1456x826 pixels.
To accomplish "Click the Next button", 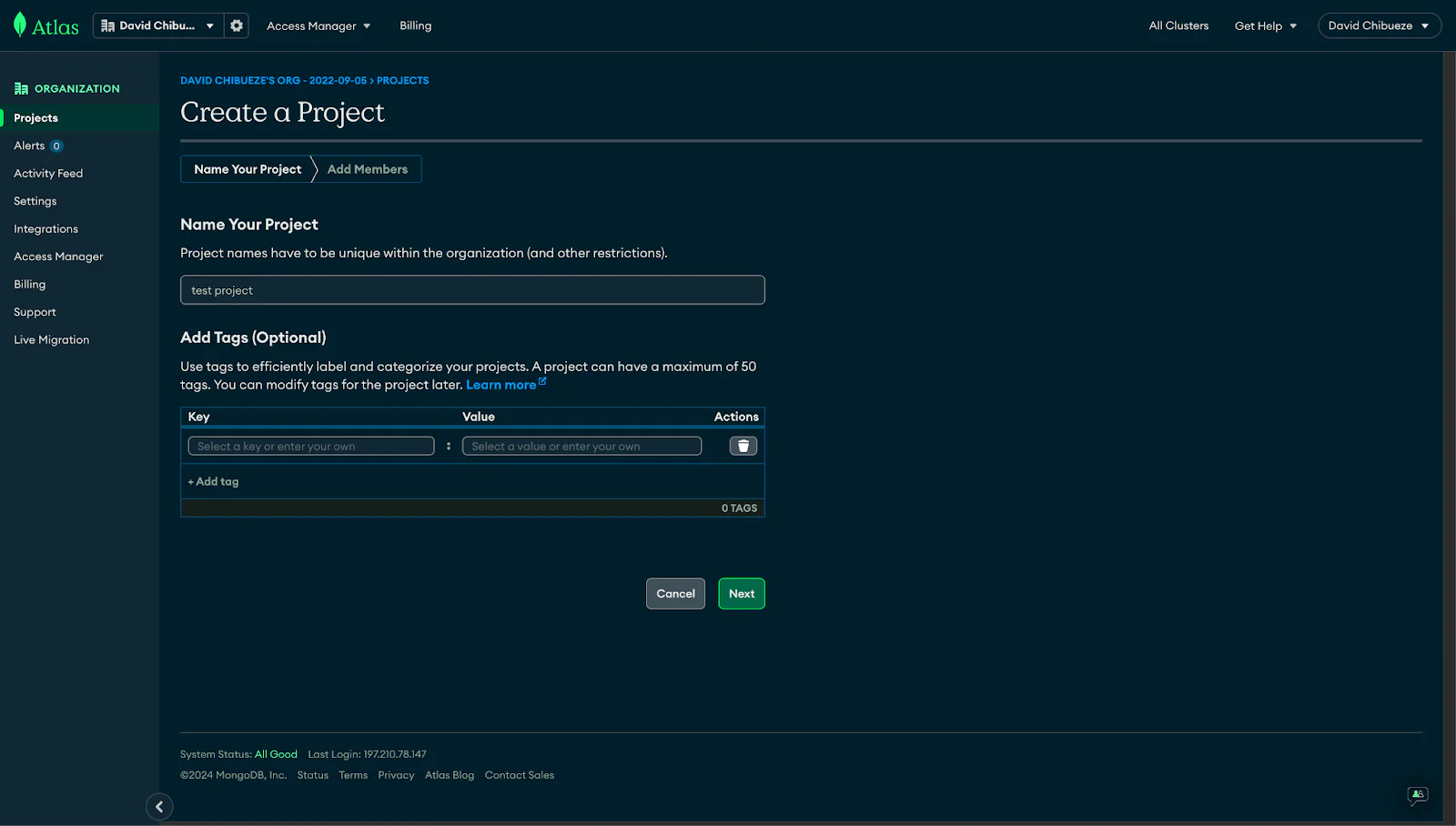I will (742, 593).
